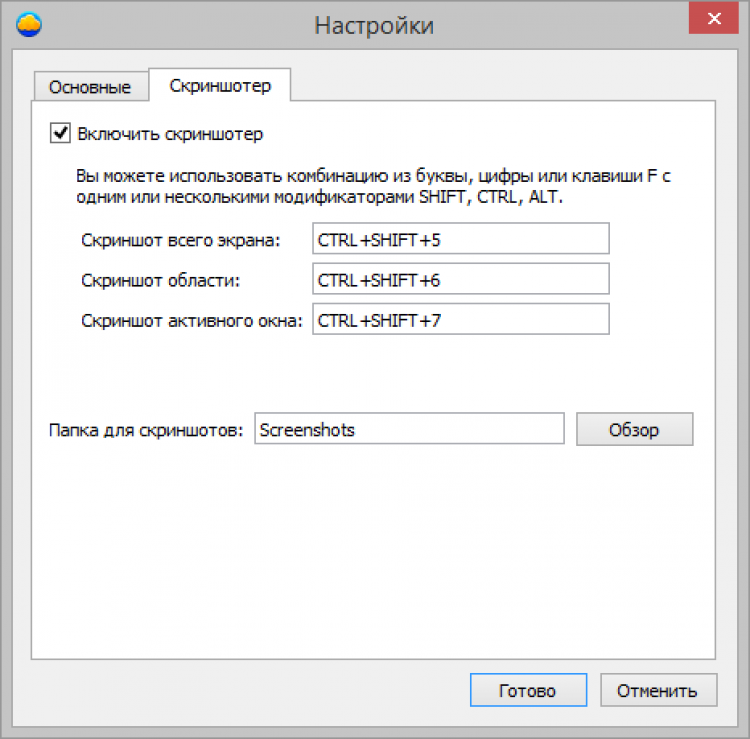Click the Скриншот активного окна label
Screen dimensions: 750x739
coord(191,321)
